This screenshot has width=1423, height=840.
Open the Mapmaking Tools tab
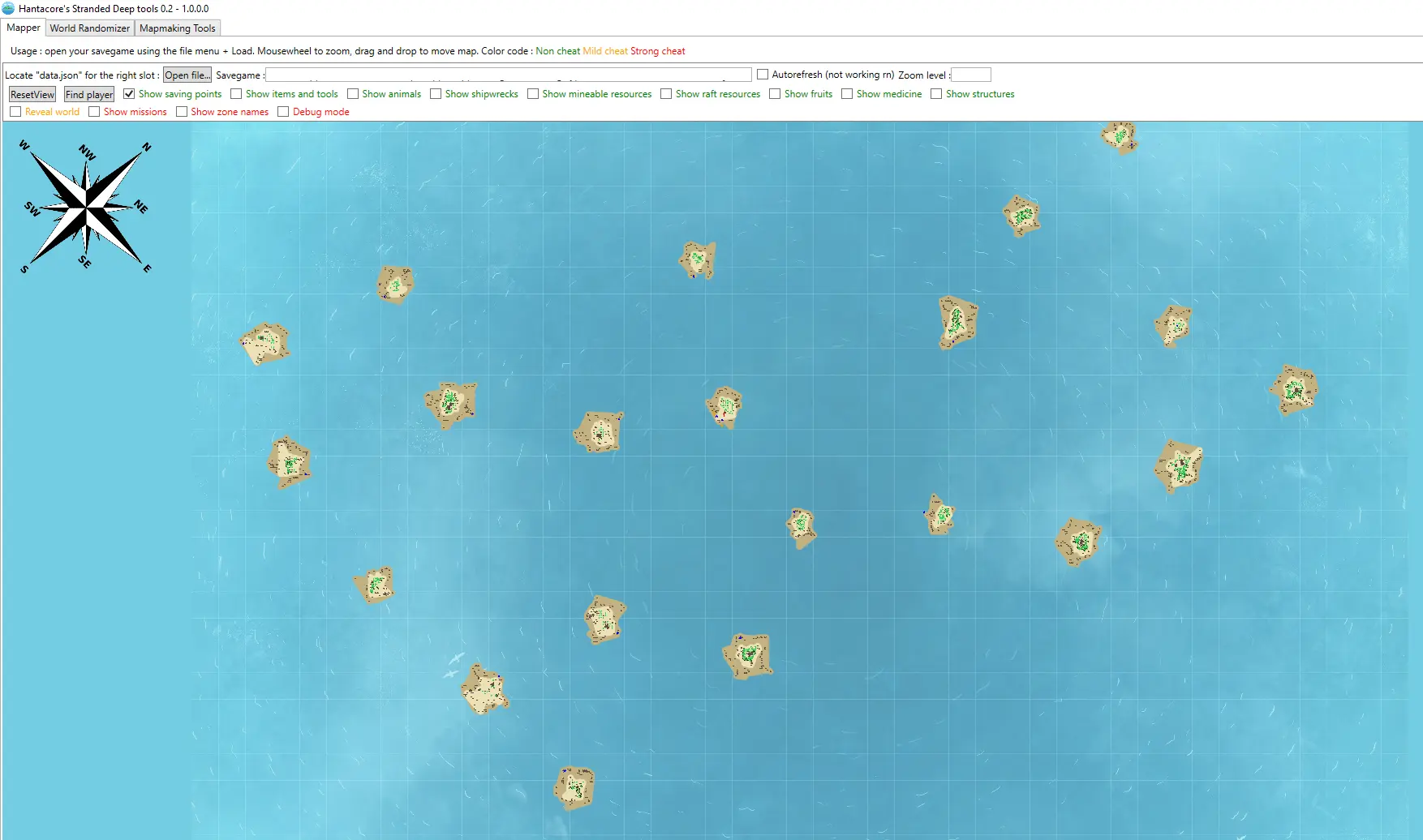[x=178, y=28]
